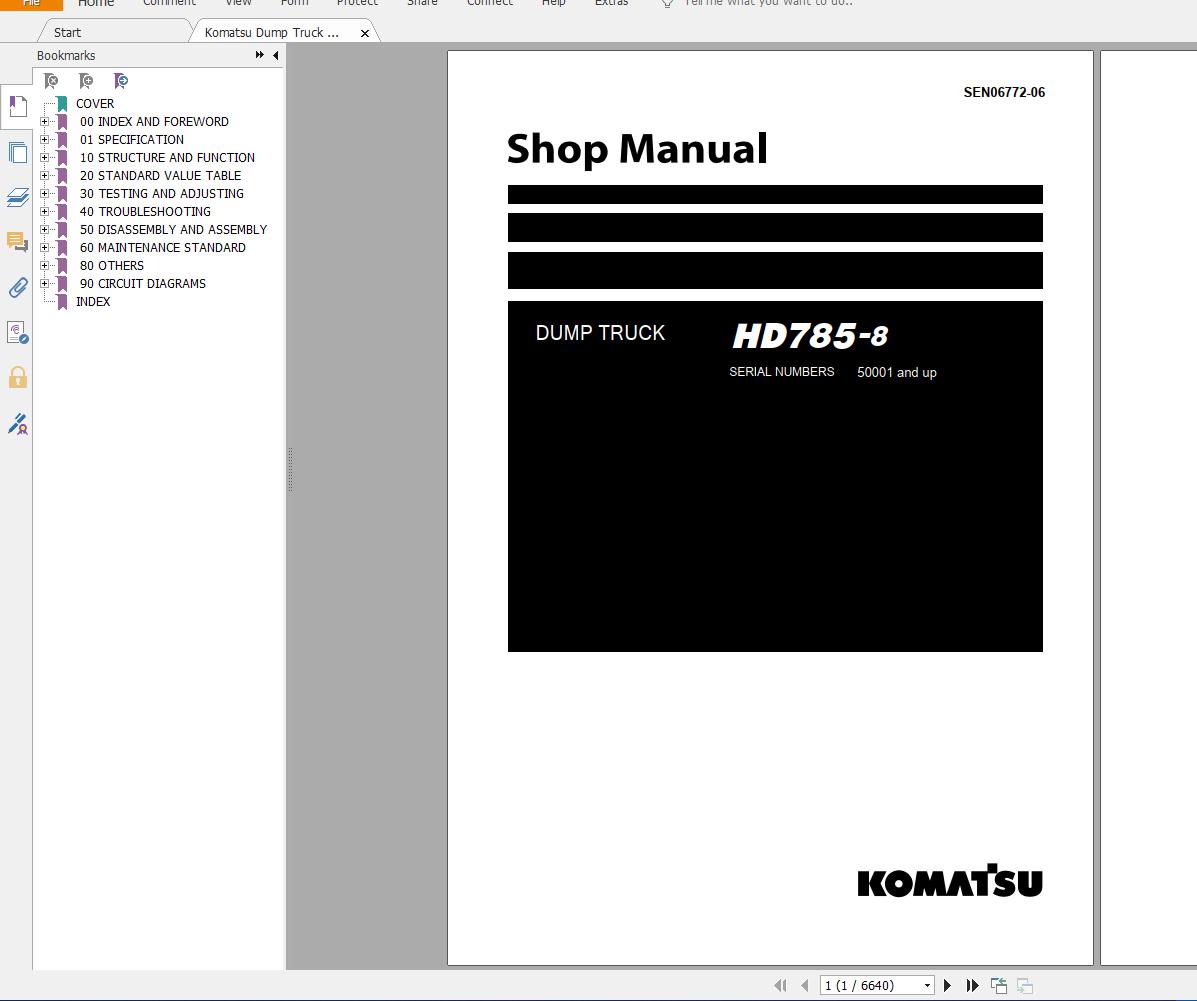This screenshot has height=1001, width=1197.
Task: Jump to the final INDEX bookmark
Action: (93, 302)
